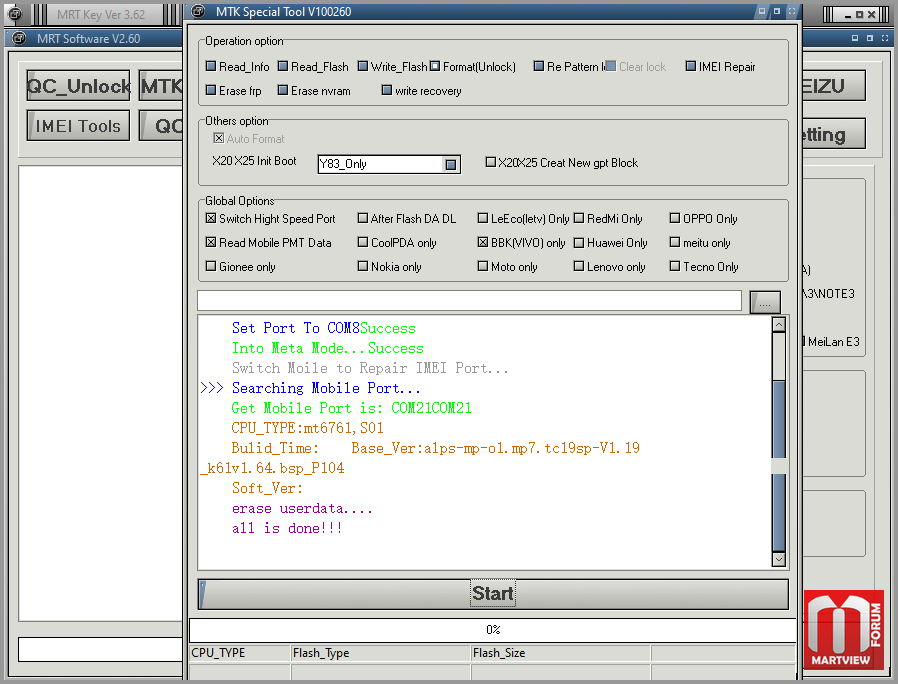Open the Martview Forum logo
898x684 pixels.
tap(844, 630)
